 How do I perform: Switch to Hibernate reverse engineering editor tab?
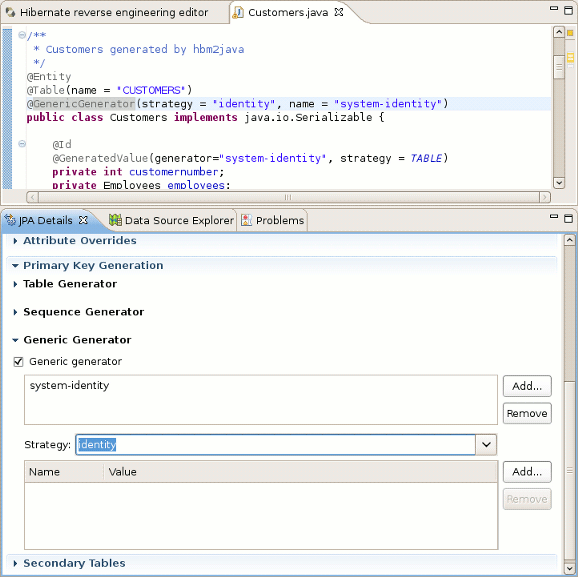point(114,13)
